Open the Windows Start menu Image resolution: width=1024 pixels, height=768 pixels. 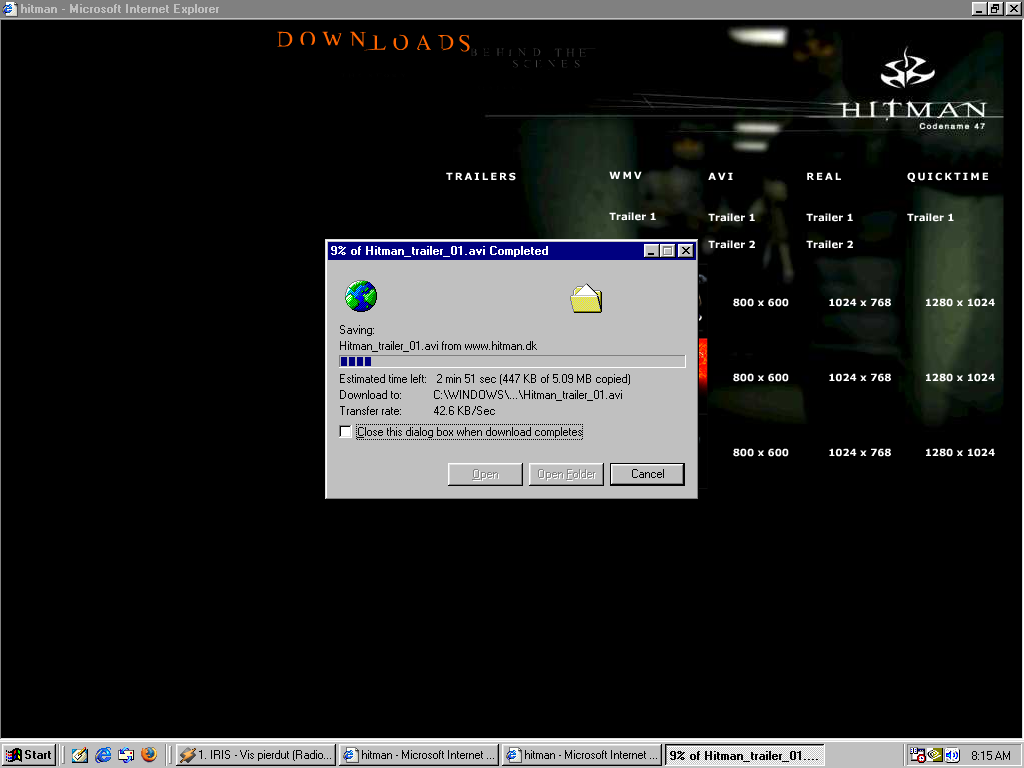point(30,755)
